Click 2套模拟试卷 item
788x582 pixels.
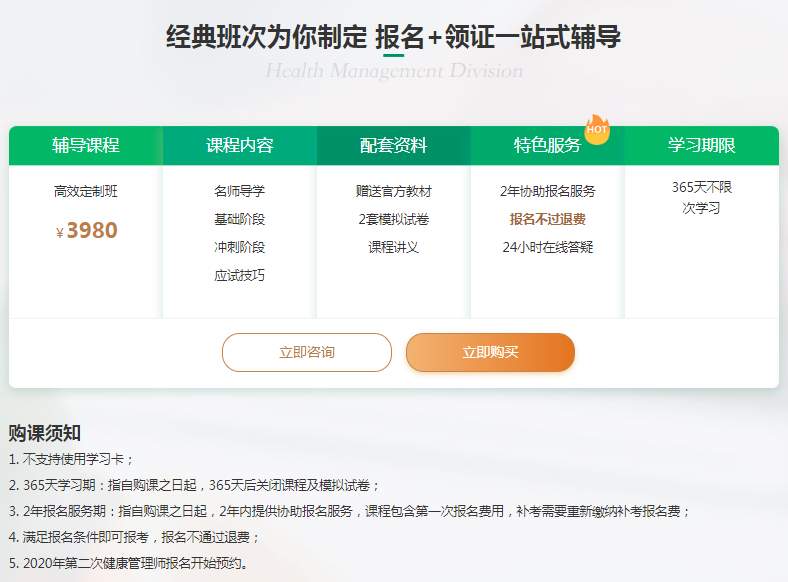click(394, 219)
